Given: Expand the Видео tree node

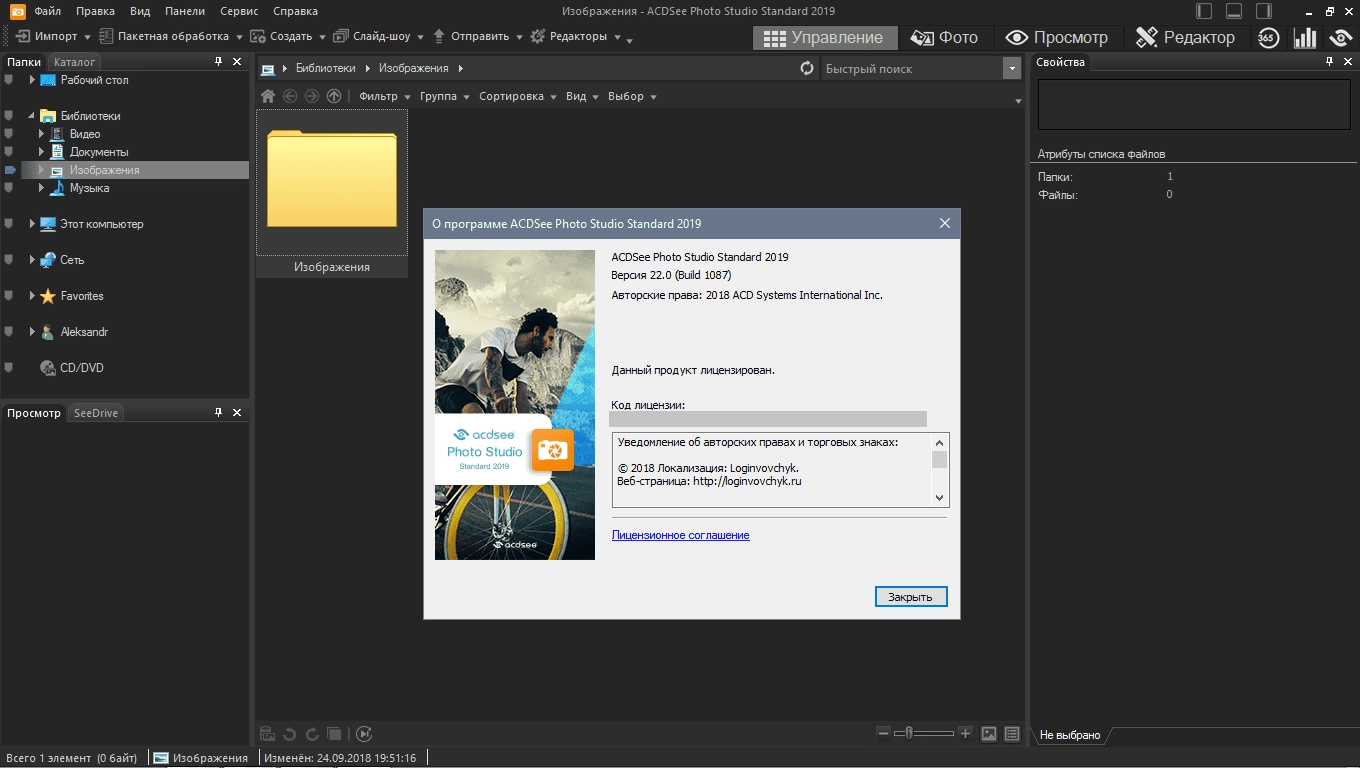Looking at the screenshot, I should (x=41, y=134).
